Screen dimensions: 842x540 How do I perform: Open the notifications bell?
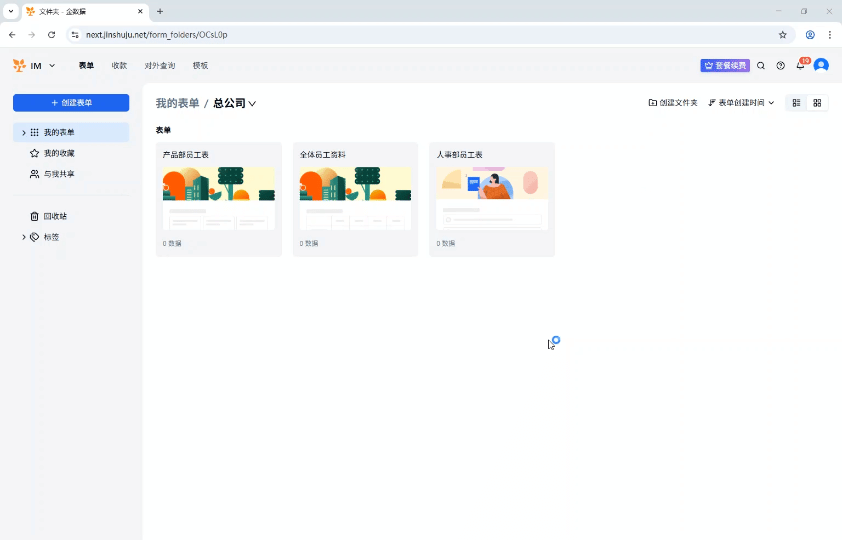click(800, 66)
